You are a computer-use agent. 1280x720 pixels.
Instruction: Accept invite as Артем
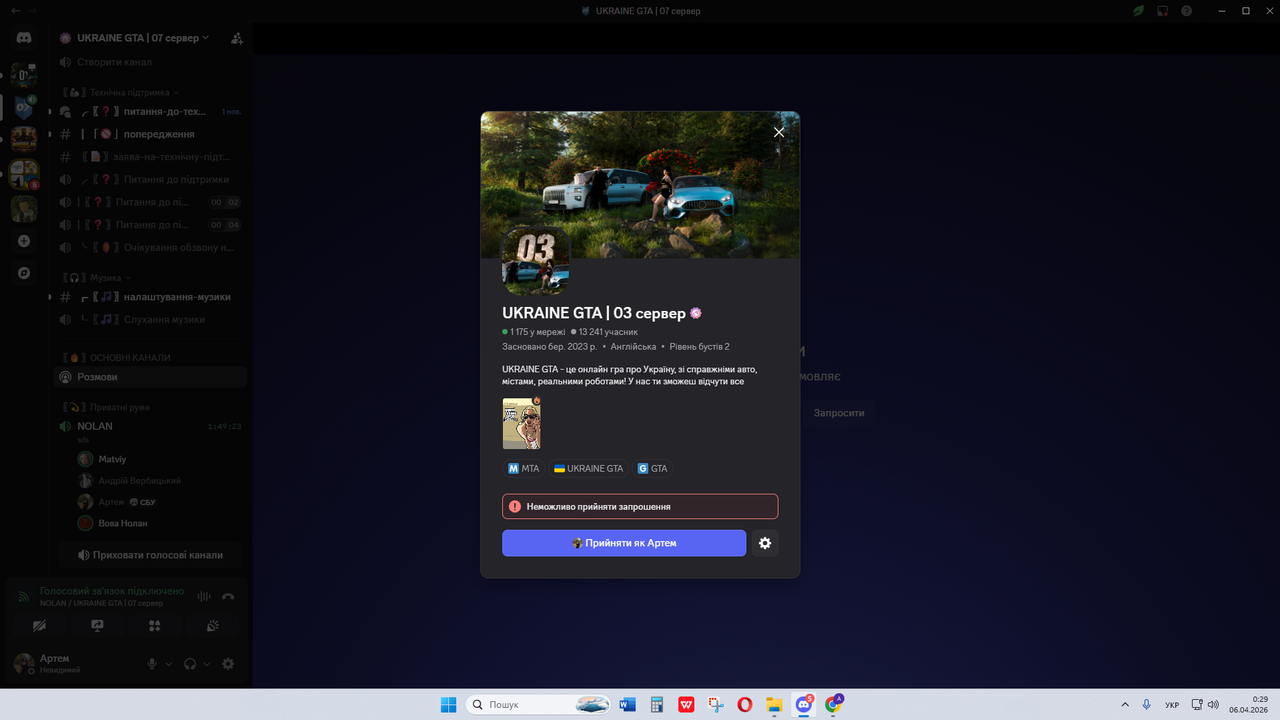[x=624, y=543]
